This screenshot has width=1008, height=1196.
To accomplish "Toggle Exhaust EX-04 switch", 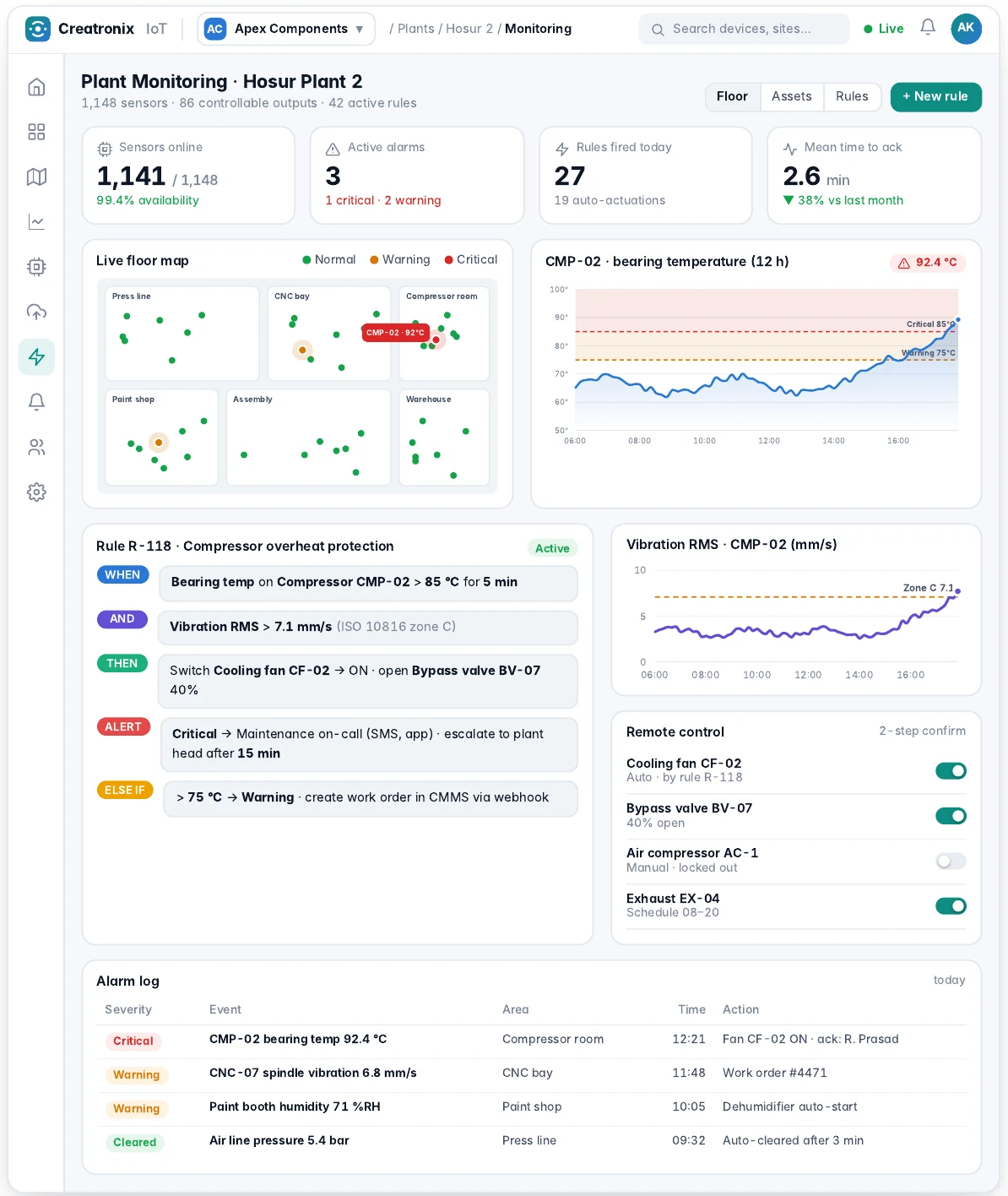I will [951, 906].
